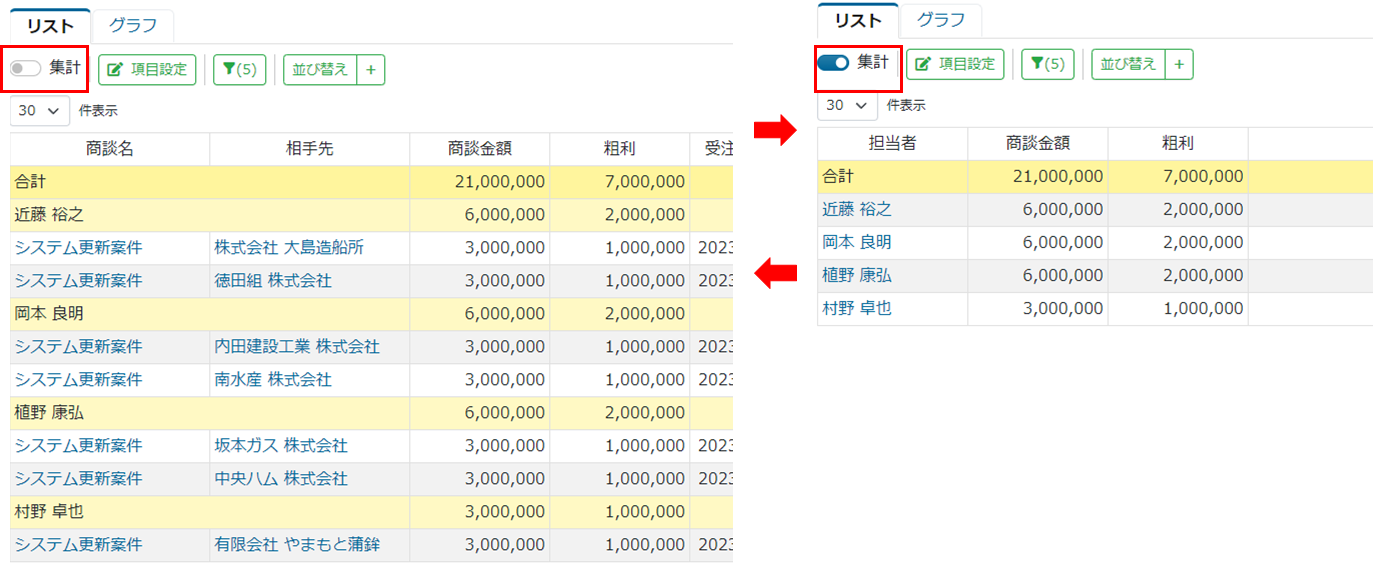Open 南水産 株式会社 link
Image resolution: width=1373 pixels, height=566 pixels.
click(273, 380)
